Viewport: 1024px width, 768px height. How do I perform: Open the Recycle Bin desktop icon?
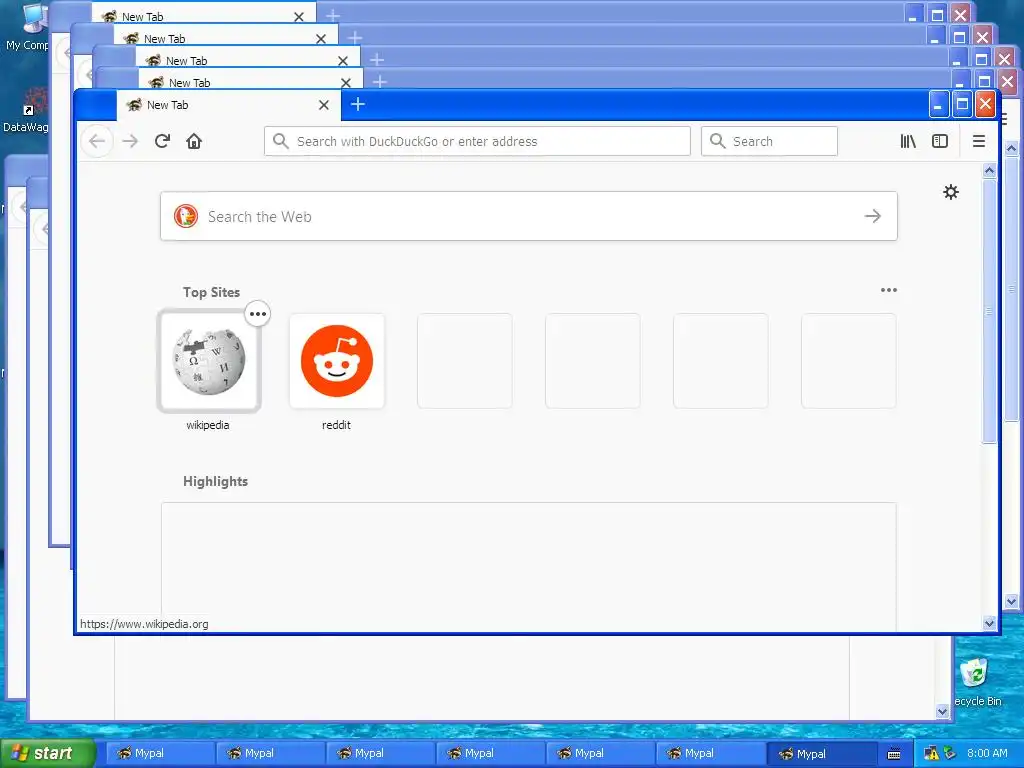pyautogui.click(x=977, y=682)
